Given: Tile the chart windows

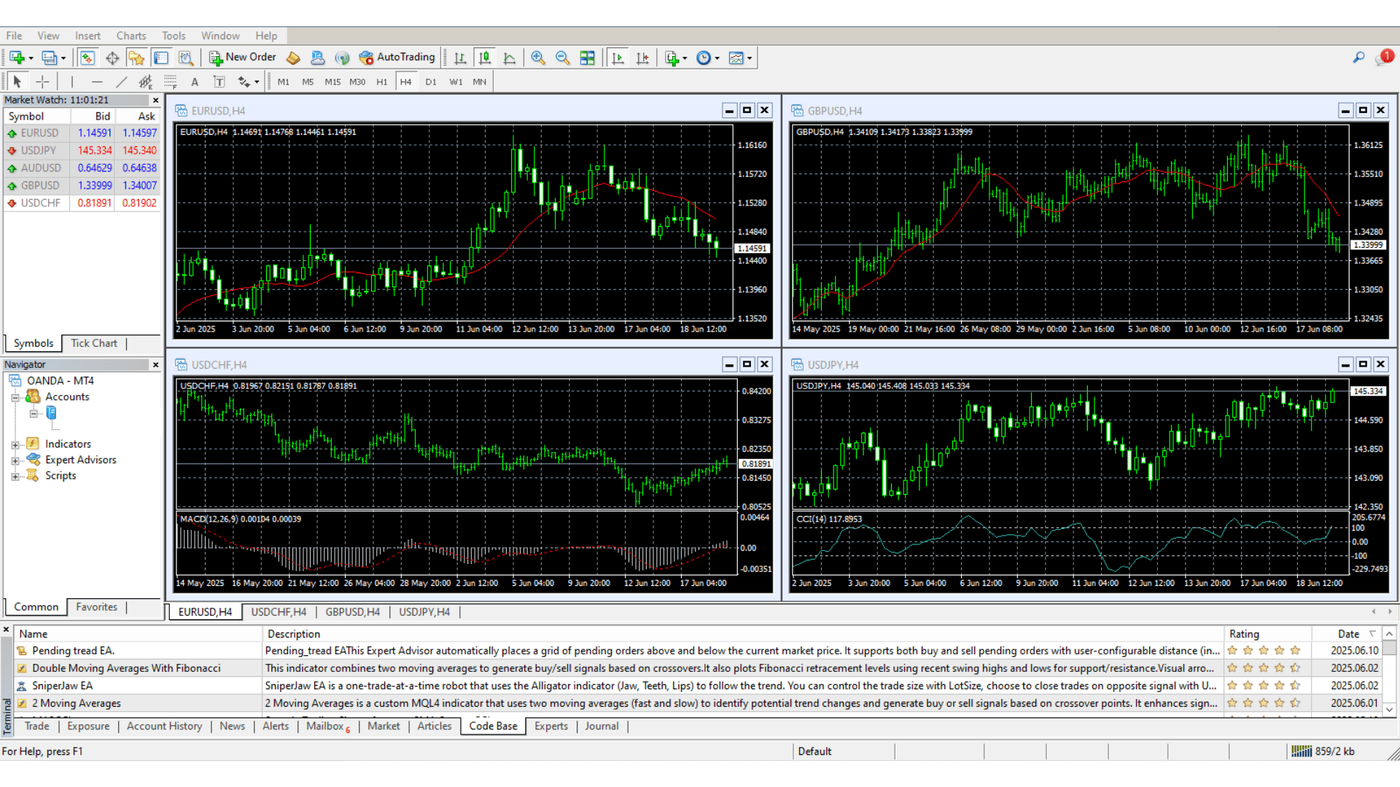Looking at the screenshot, I should click(588, 57).
